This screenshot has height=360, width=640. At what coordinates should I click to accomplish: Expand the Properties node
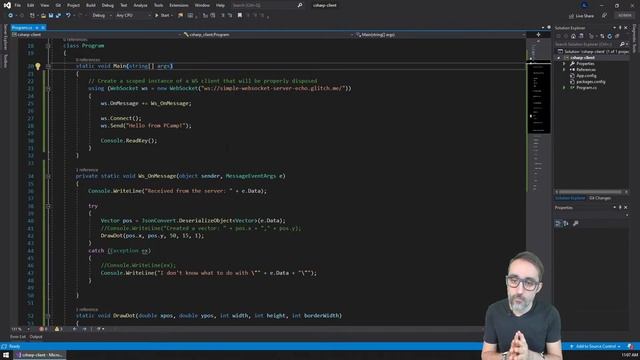pyautogui.click(x=564, y=64)
